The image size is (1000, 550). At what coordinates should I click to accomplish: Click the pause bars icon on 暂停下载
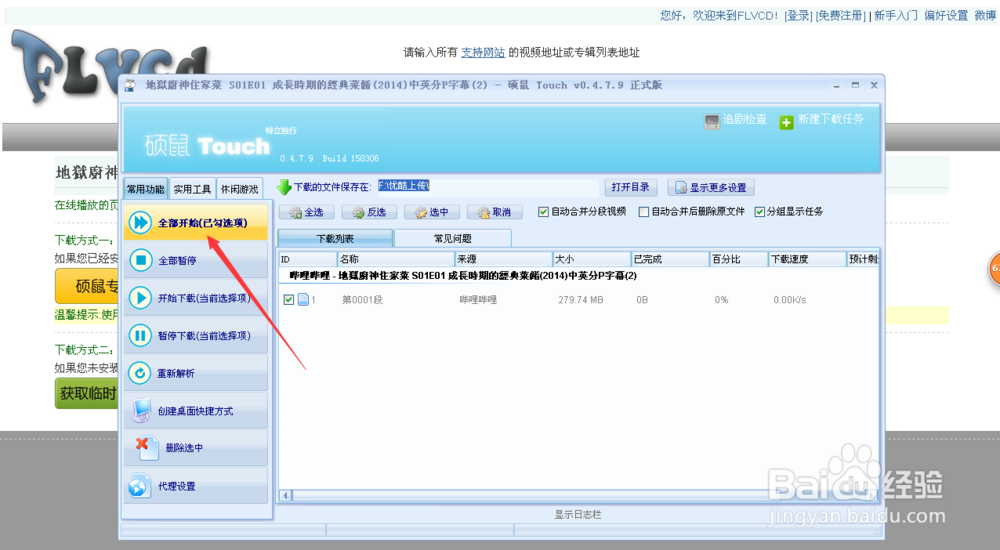140,335
